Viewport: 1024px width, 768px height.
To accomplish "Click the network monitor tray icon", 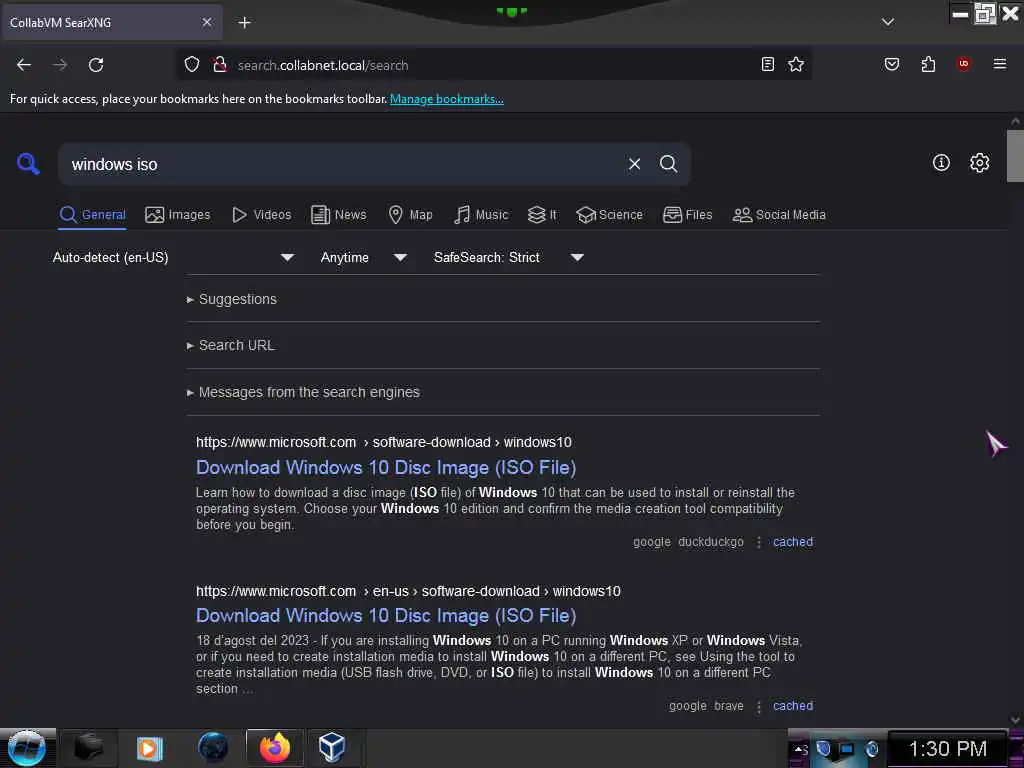I will coord(847,748).
